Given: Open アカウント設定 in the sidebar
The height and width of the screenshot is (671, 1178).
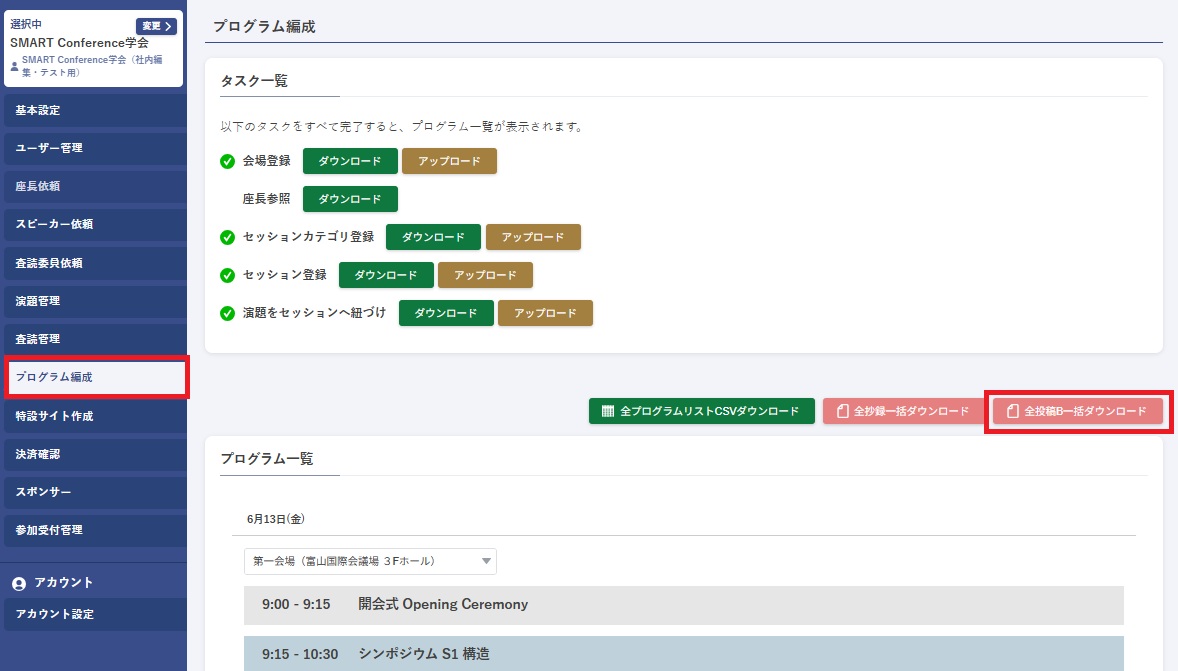Looking at the screenshot, I should click(x=94, y=614).
